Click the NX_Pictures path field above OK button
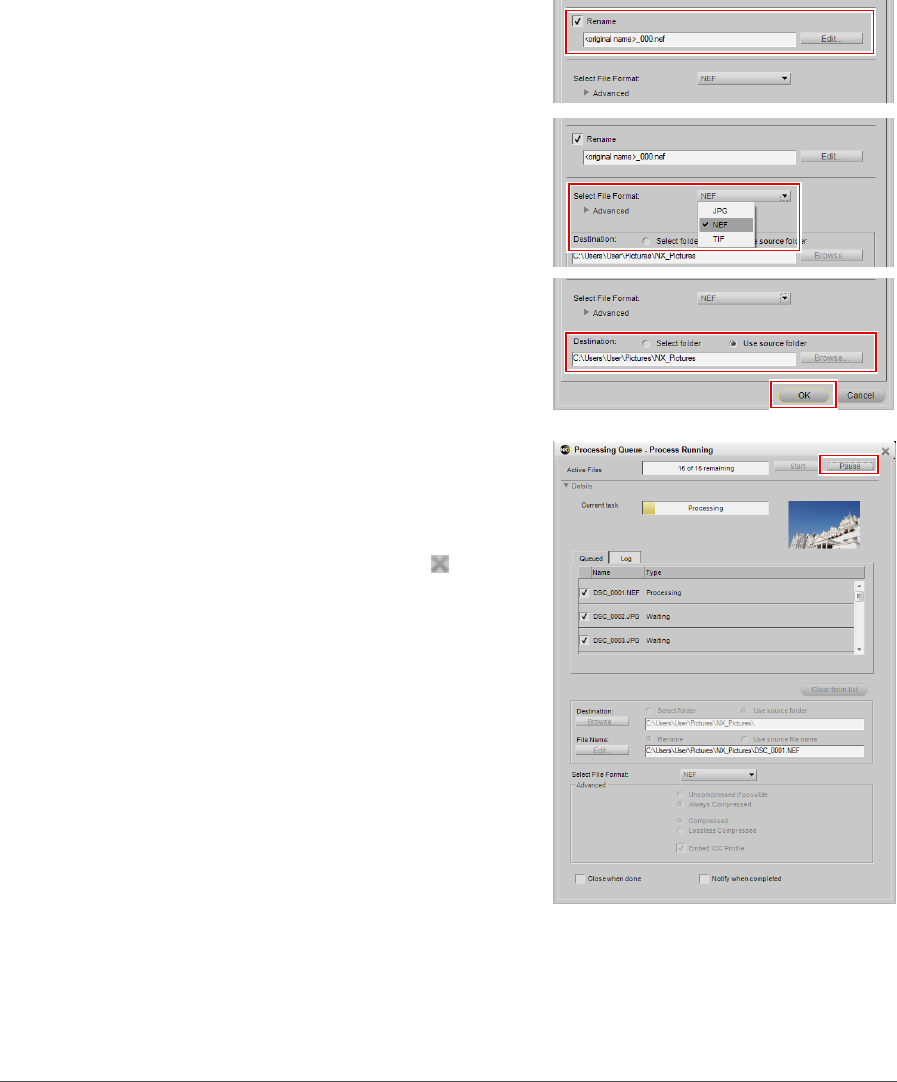 pos(684,359)
